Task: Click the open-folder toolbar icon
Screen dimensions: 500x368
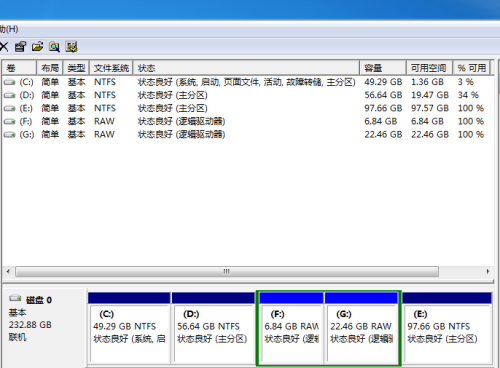Action: click(37, 47)
